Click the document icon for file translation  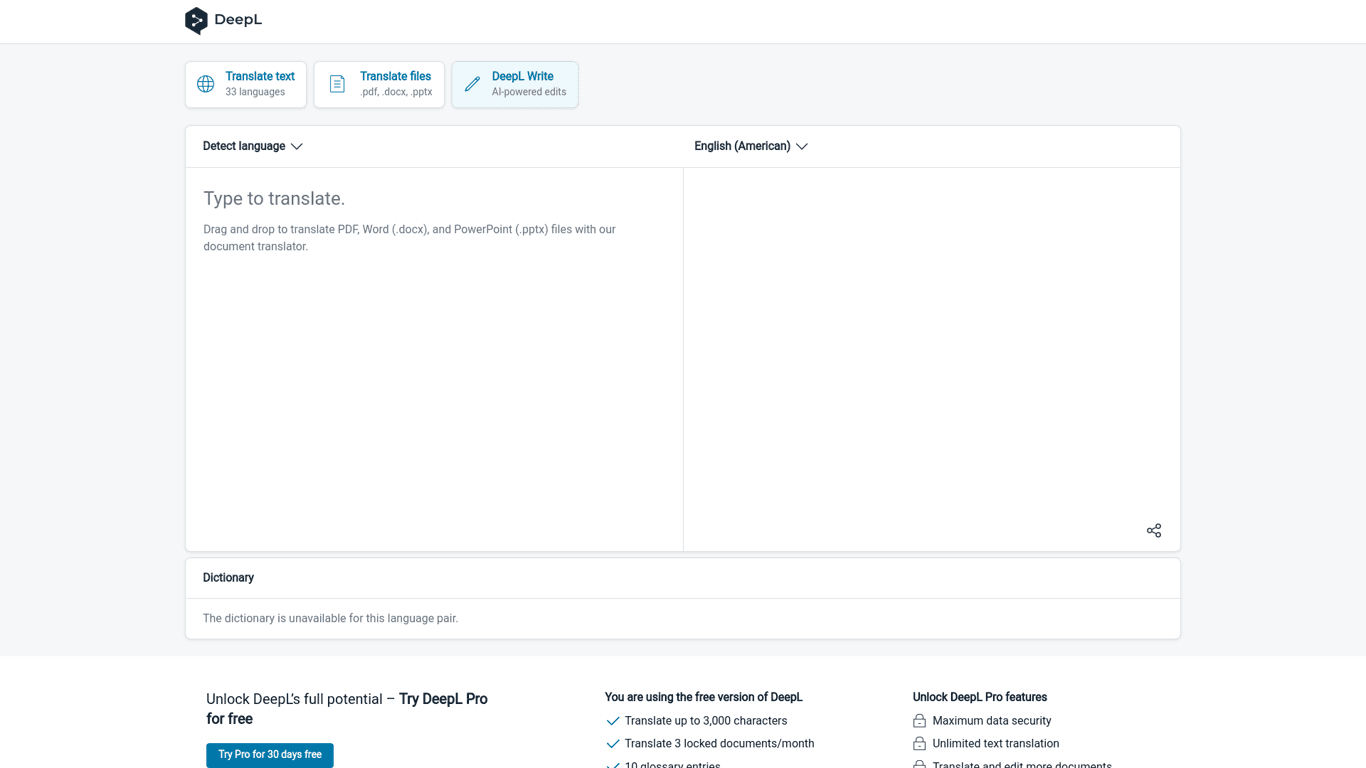point(337,84)
